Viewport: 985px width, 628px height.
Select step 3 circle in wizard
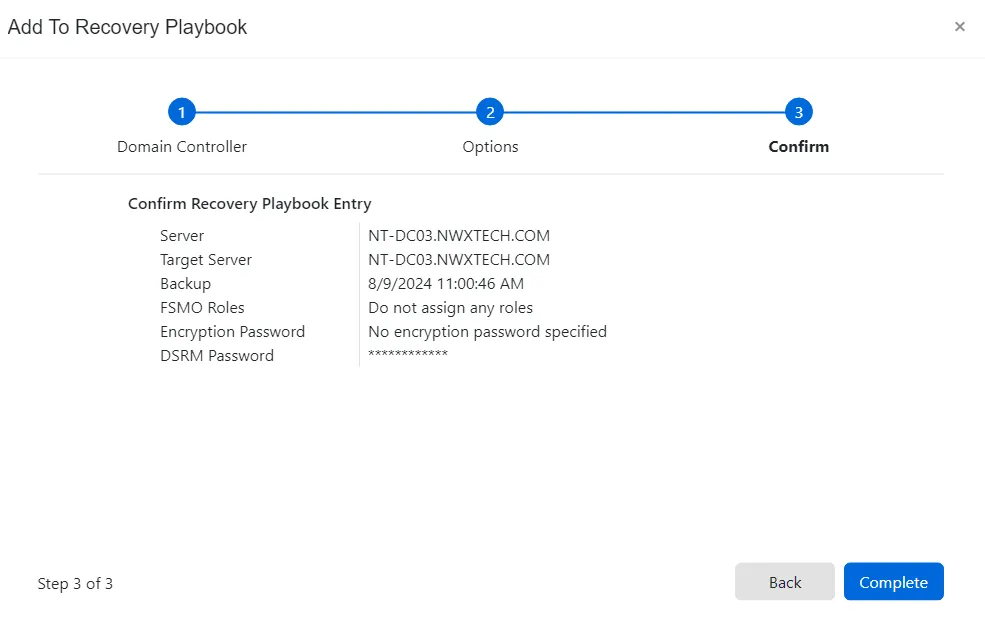click(798, 112)
